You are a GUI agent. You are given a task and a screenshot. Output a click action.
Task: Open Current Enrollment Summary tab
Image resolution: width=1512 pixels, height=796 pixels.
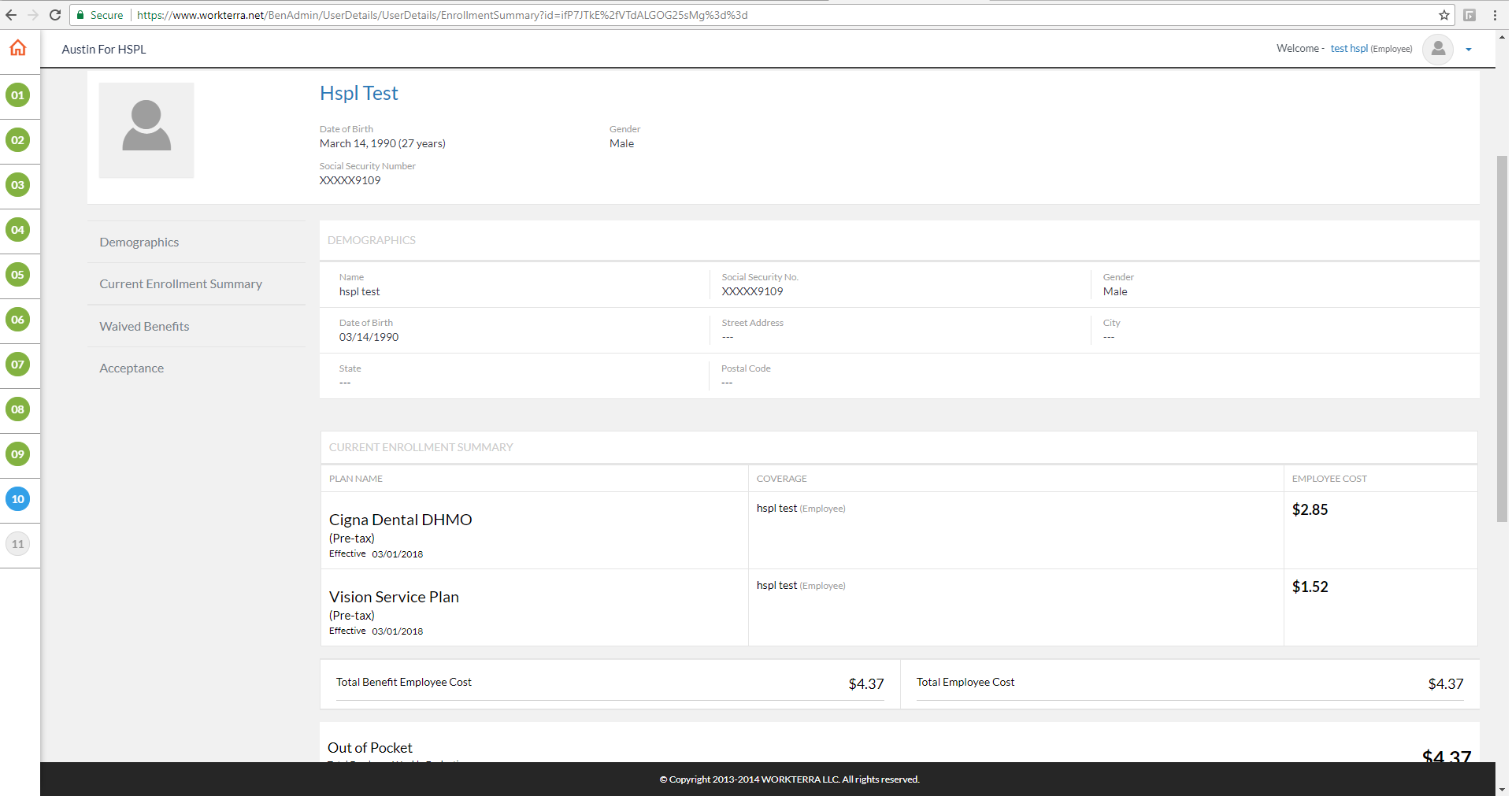pos(180,284)
